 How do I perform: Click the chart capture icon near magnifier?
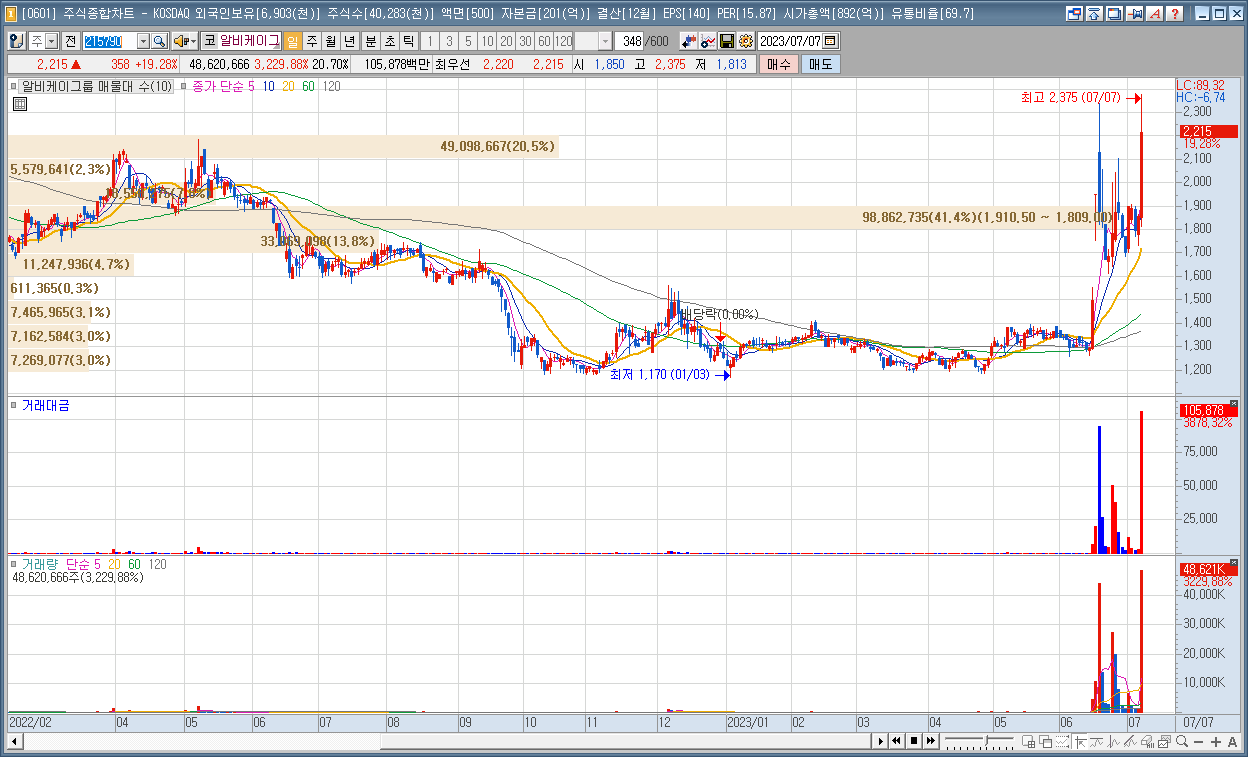point(1164,741)
